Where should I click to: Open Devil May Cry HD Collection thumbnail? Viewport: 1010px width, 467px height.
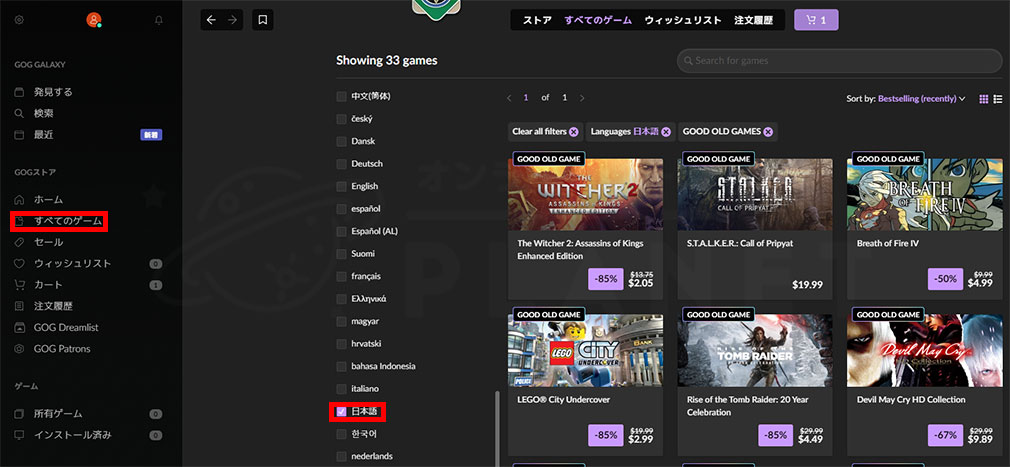[924, 350]
